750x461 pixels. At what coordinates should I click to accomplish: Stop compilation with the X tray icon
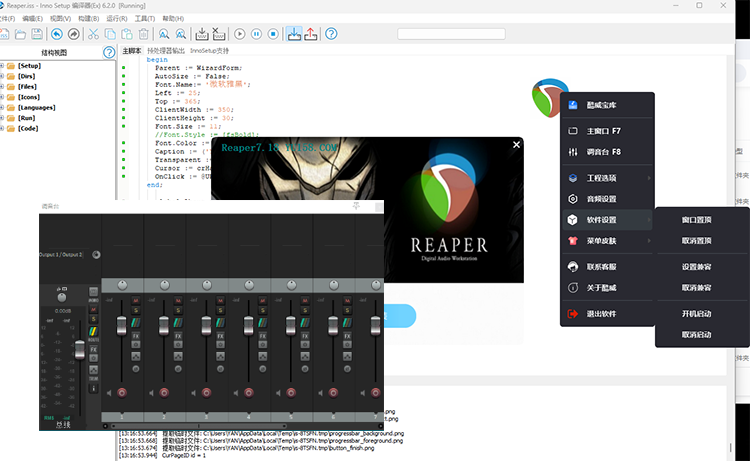coord(219,34)
